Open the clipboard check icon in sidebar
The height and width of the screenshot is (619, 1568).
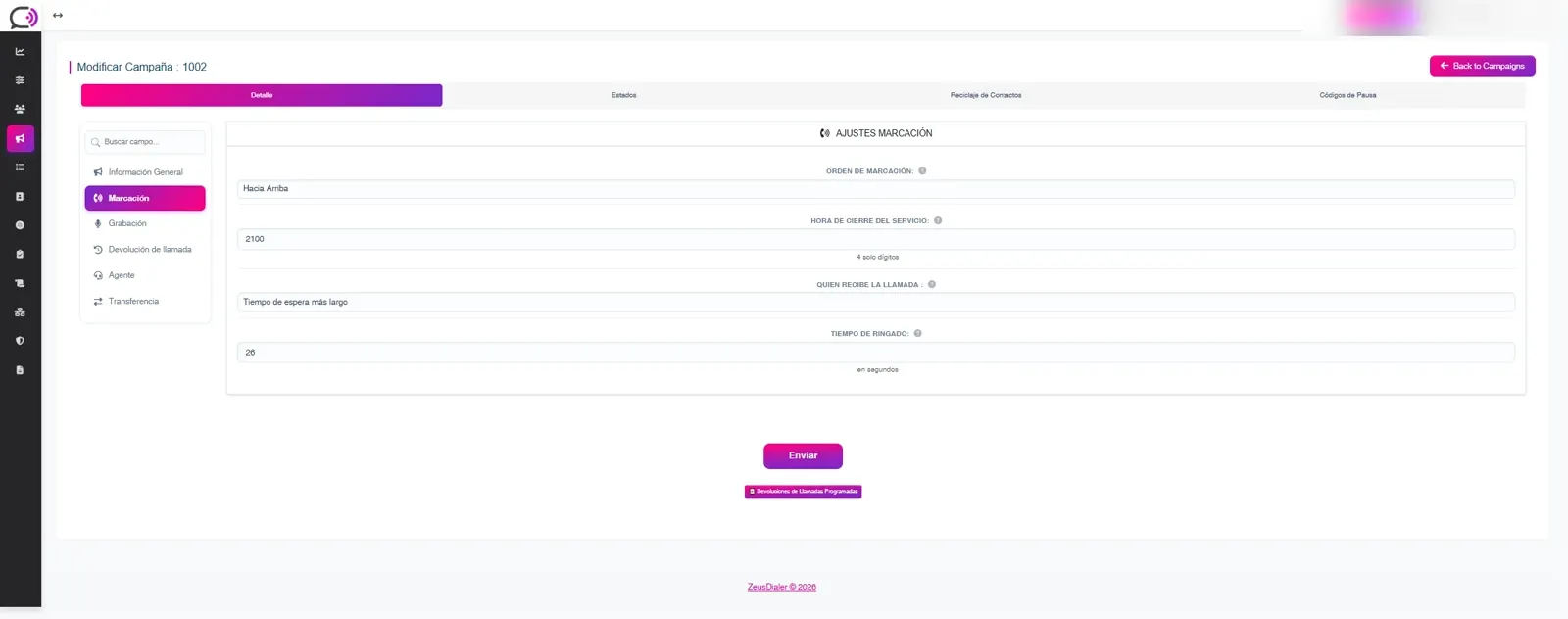click(20, 254)
